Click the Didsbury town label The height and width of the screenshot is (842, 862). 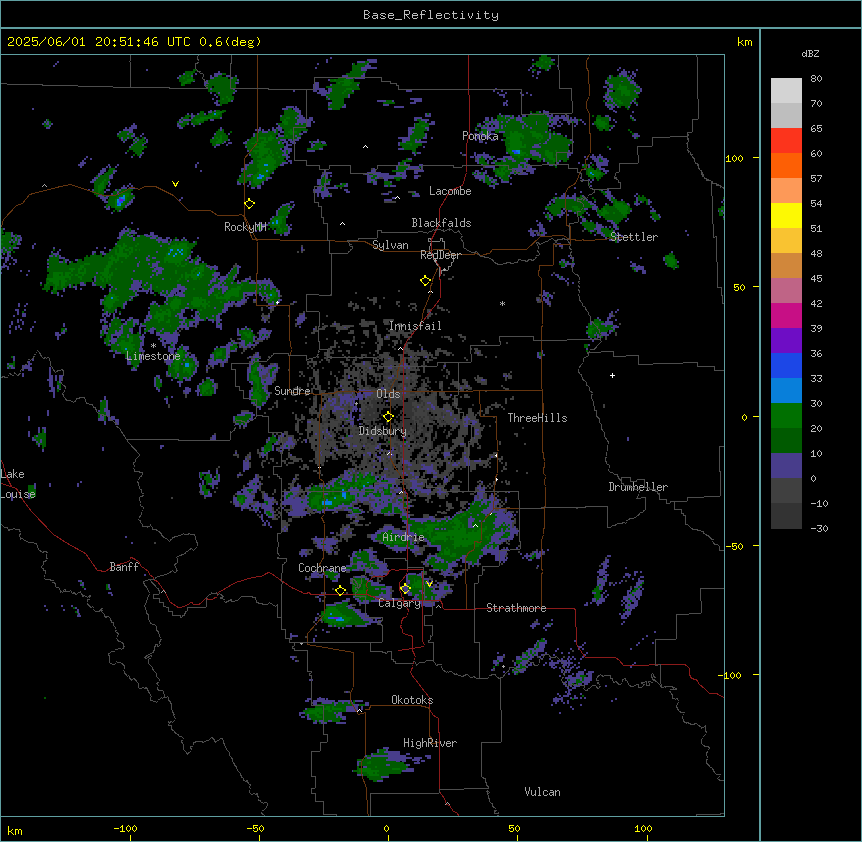383,431
